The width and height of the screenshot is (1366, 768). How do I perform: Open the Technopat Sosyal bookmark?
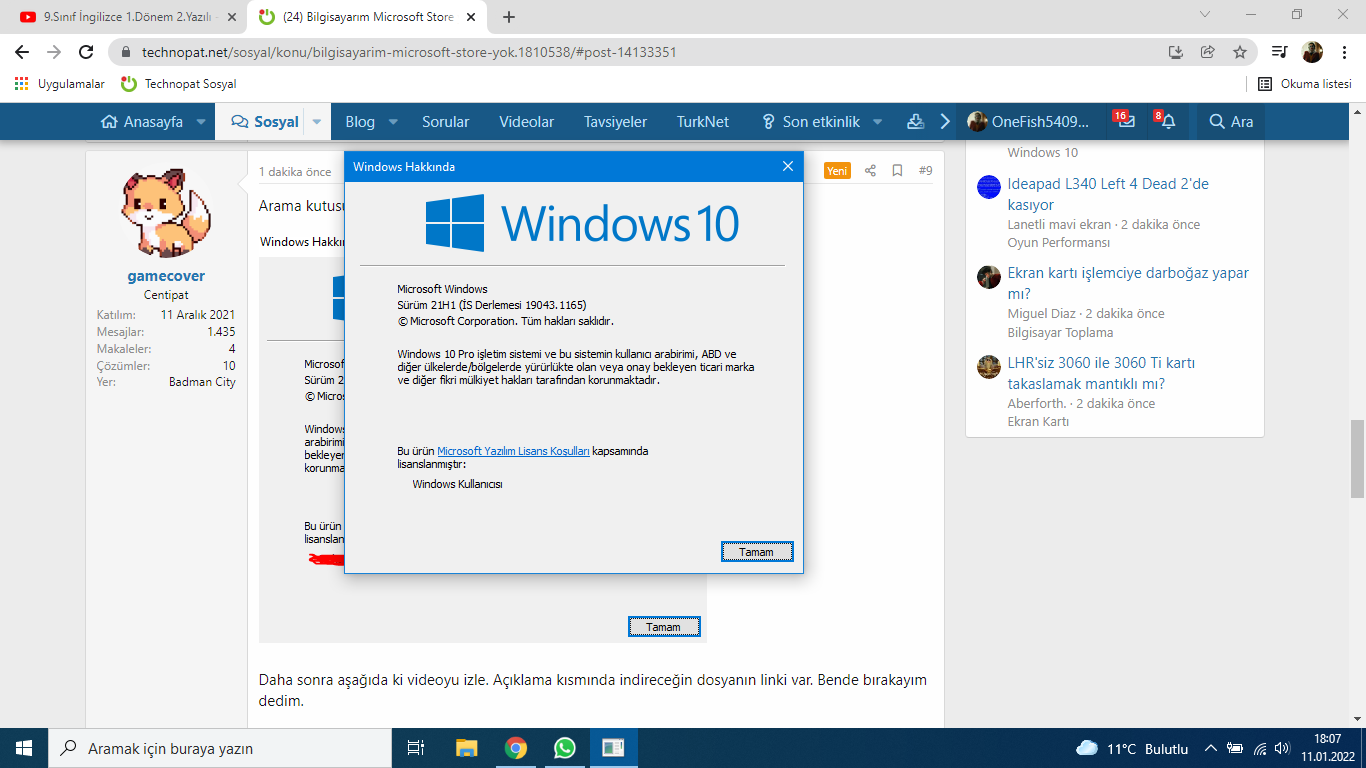(178, 84)
